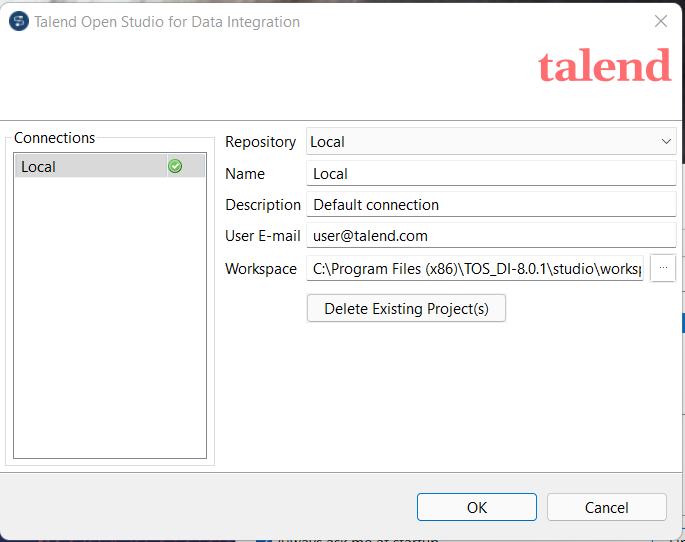Open the Repository dropdown
685x542 pixels.
491,142
